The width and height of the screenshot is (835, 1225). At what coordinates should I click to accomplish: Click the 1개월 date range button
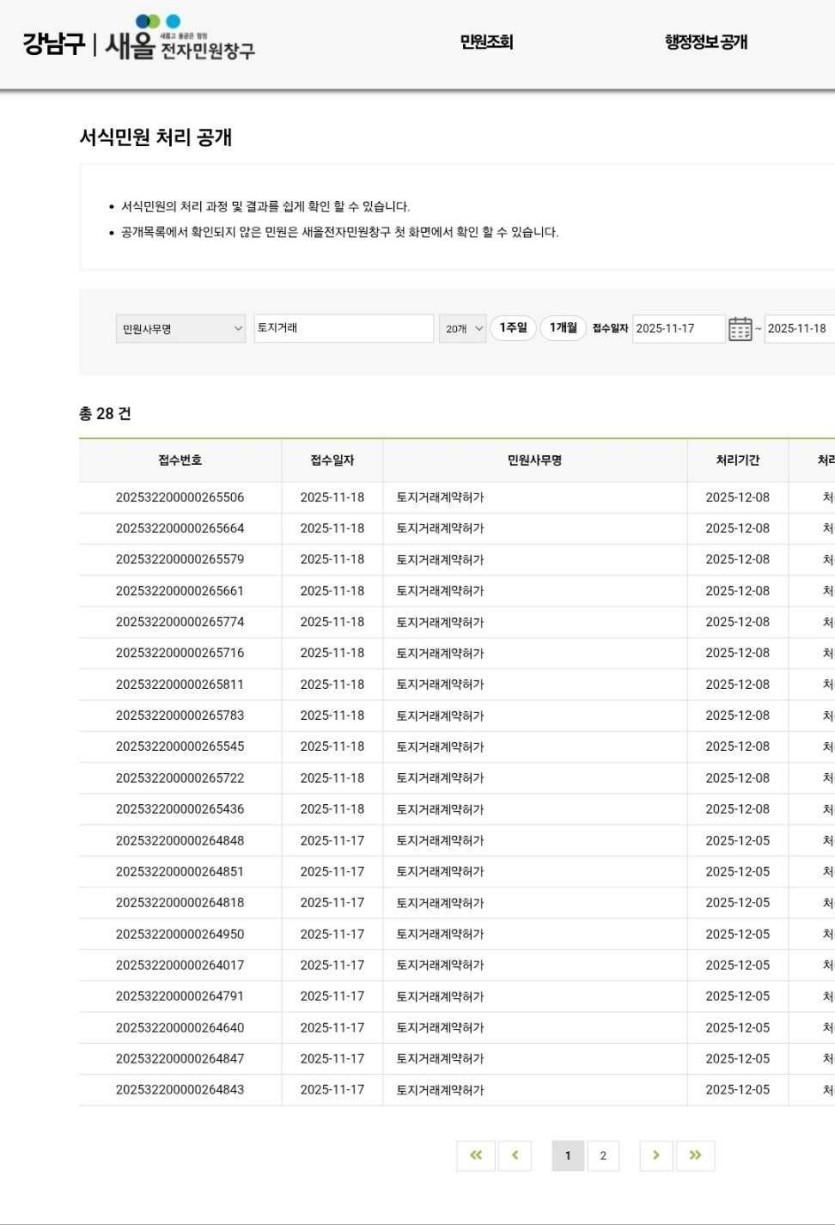(x=563, y=328)
